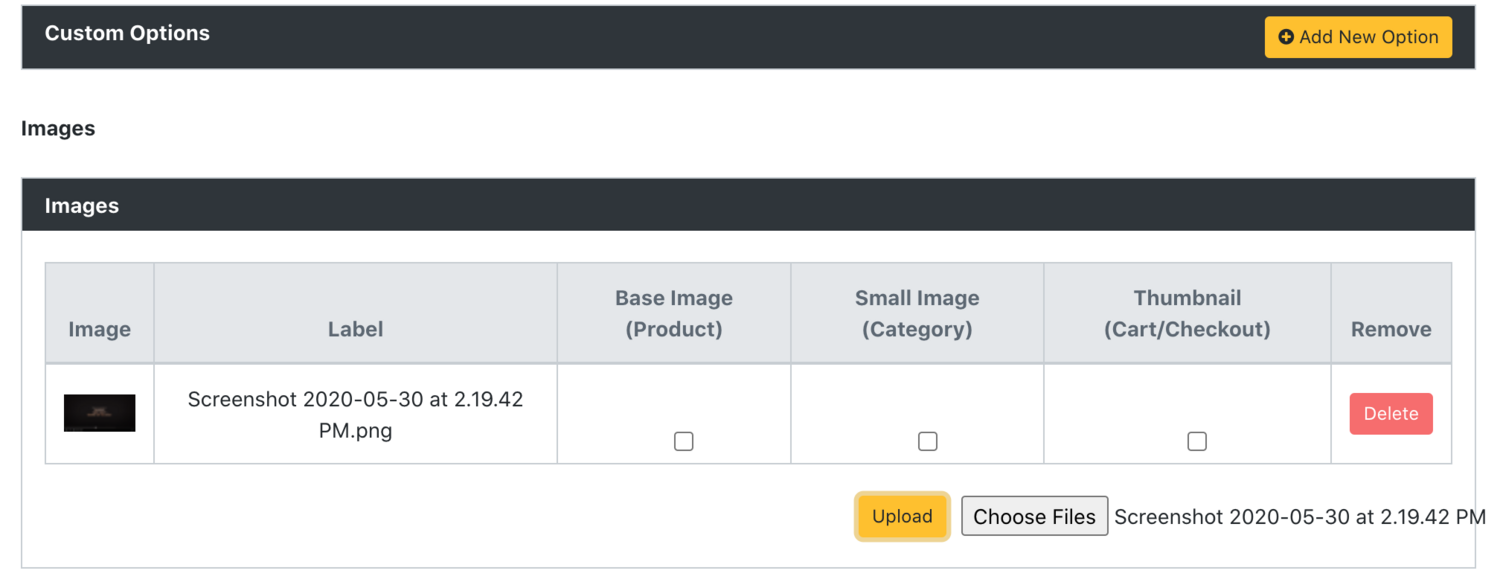This screenshot has width=1500, height=585.
Task: Click the Add New Option button
Action: 1358,37
